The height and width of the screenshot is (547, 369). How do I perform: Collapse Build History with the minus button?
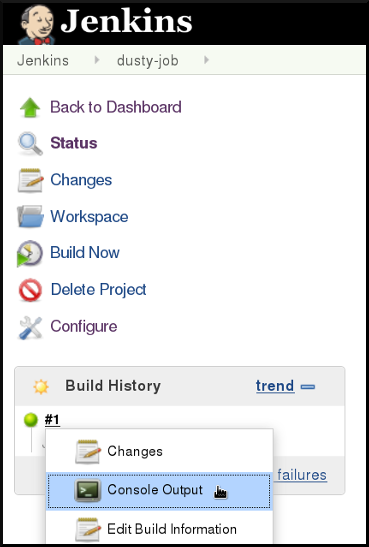[x=308, y=387]
